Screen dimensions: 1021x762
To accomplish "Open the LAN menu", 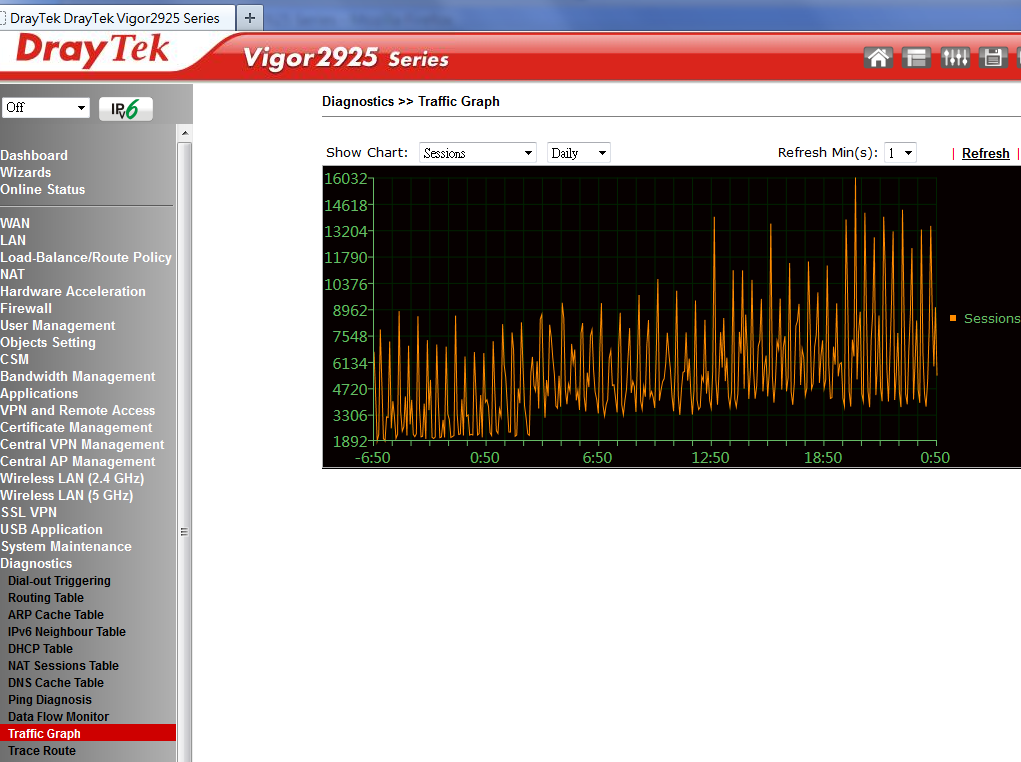I will 13,240.
